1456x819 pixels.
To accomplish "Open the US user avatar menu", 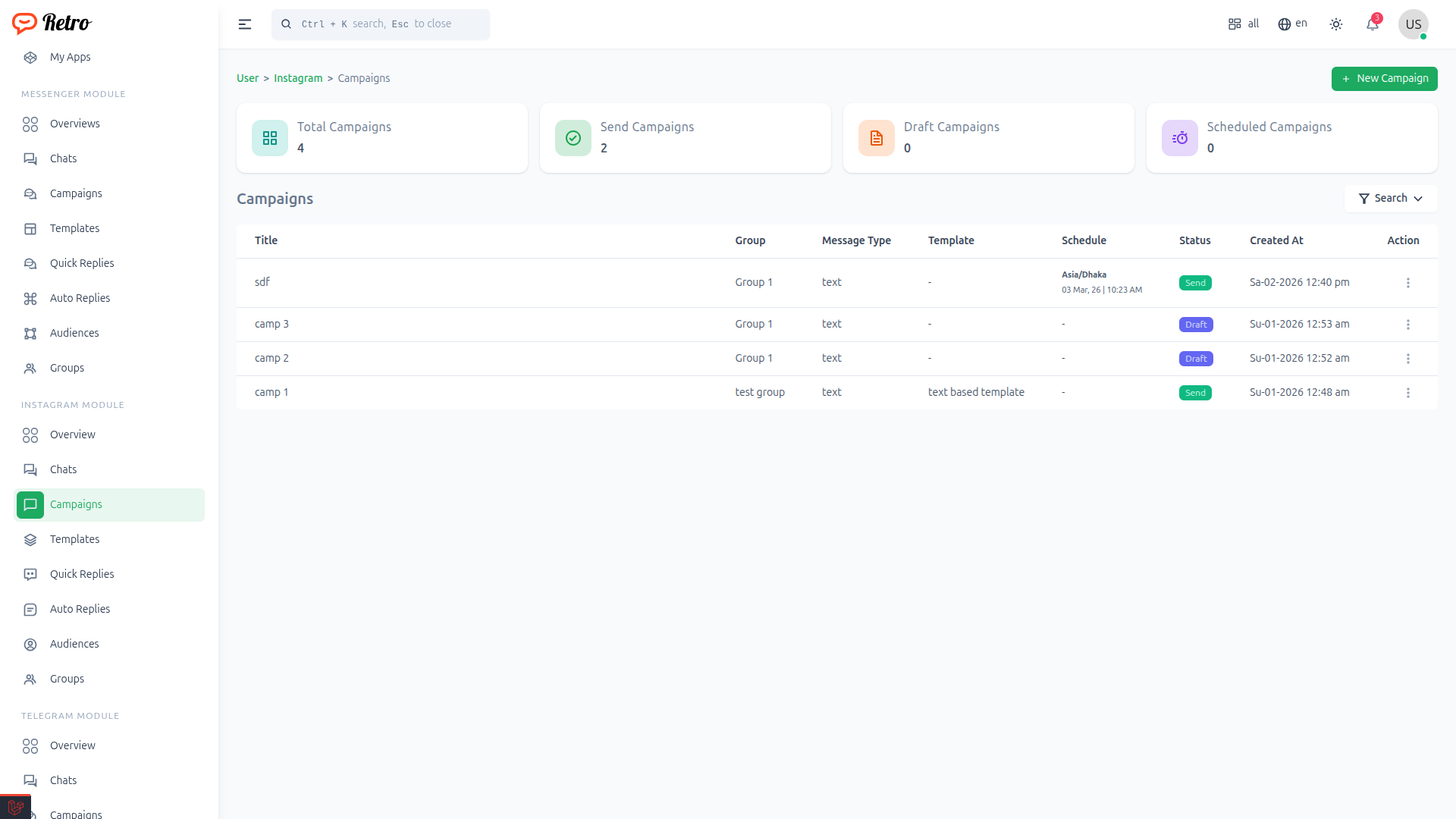I will coord(1414,24).
